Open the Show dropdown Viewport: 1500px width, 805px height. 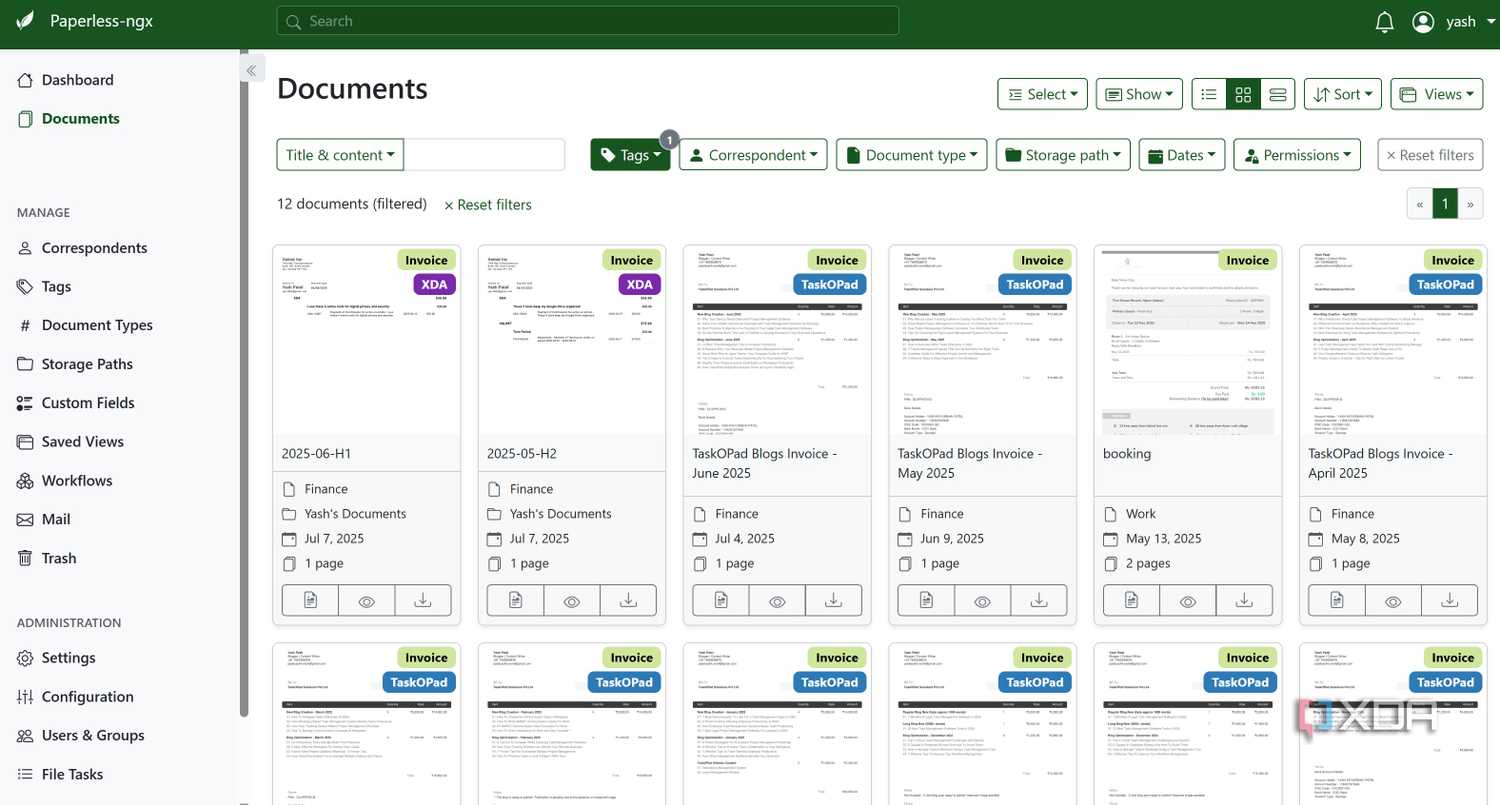(x=1139, y=94)
